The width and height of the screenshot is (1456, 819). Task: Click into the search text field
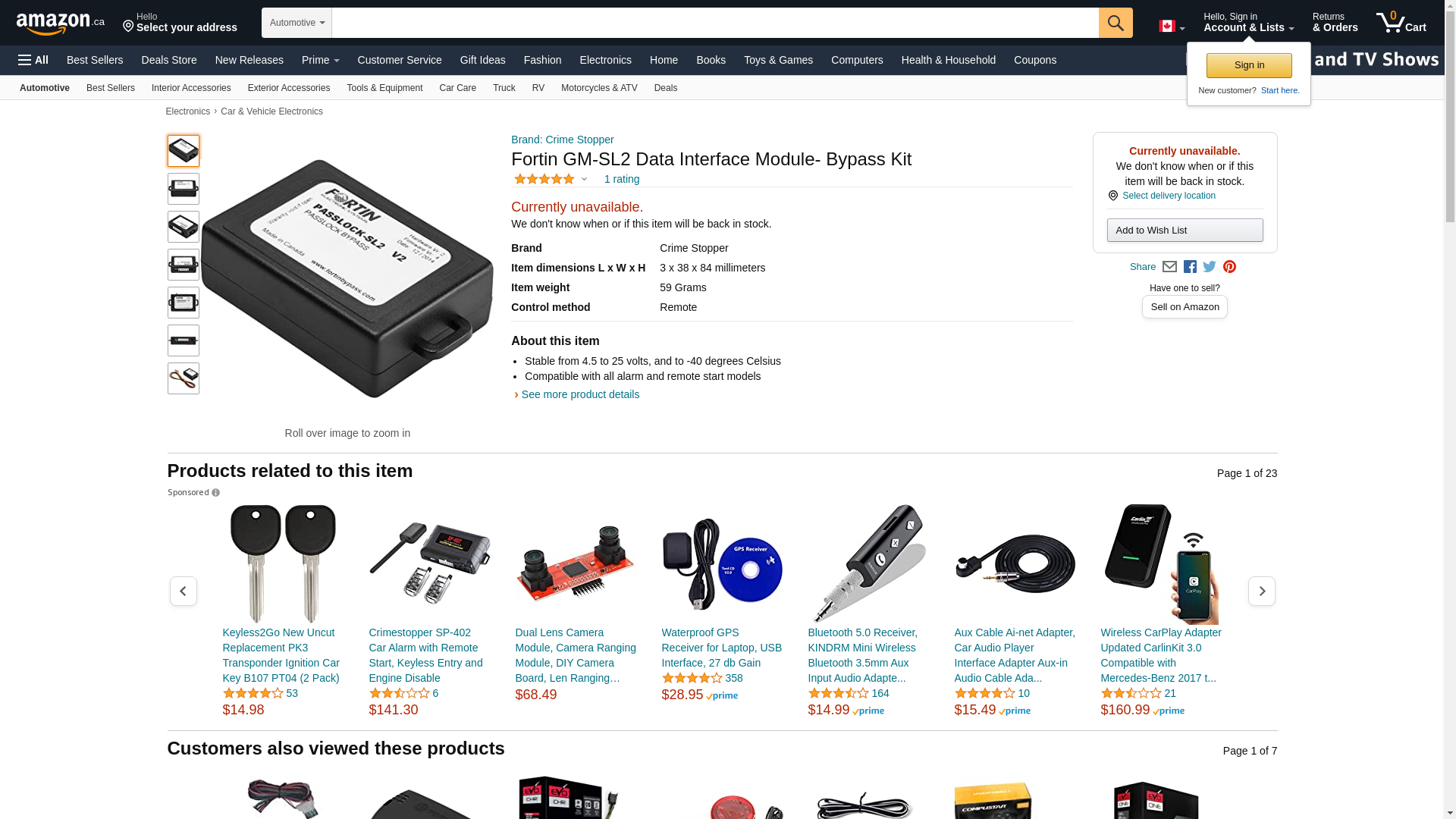pyautogui.click(x=715, y=23)
